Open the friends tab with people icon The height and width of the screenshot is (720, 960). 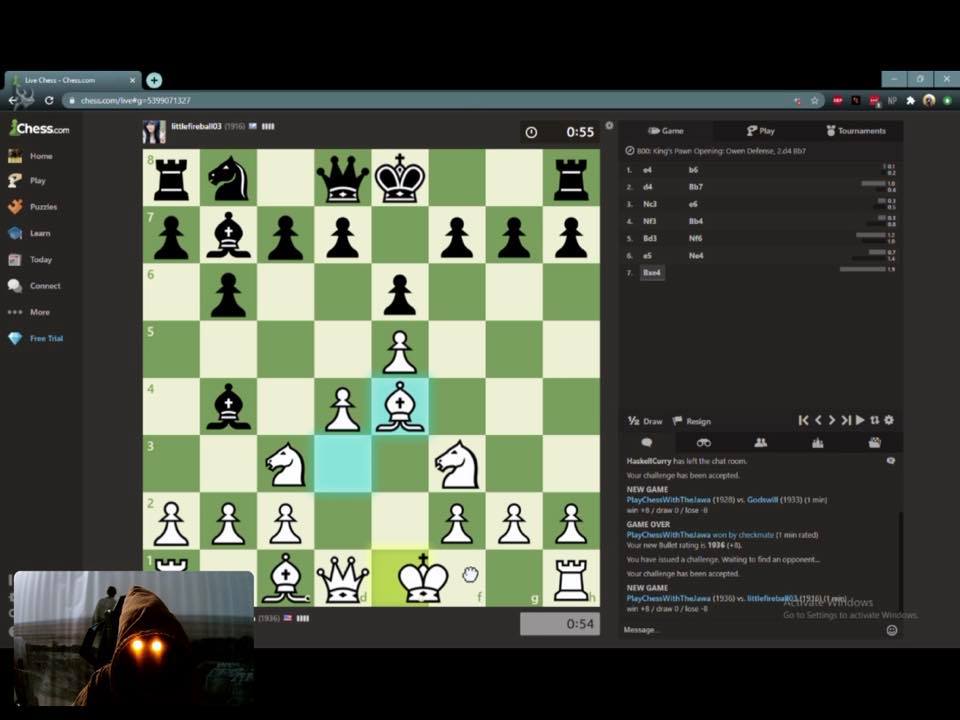pyautogui.click(x=760, y=443)
